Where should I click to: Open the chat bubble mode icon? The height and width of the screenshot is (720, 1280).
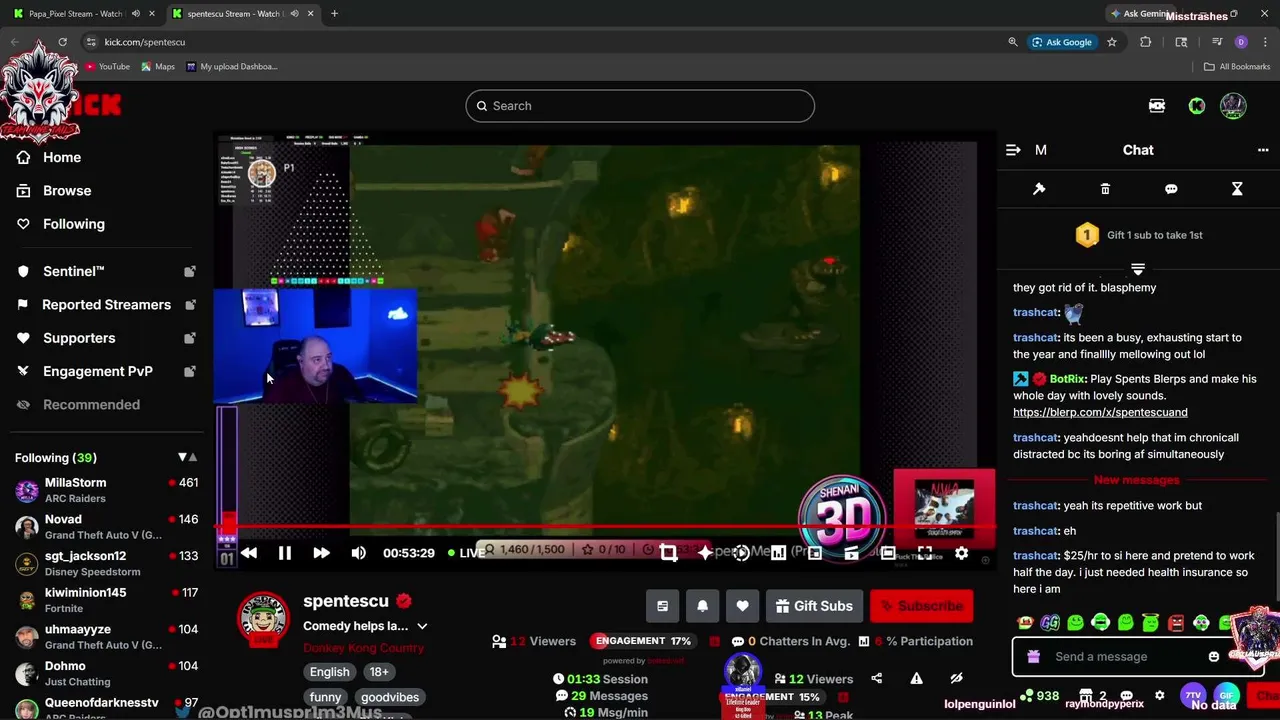coord(1171,189)
